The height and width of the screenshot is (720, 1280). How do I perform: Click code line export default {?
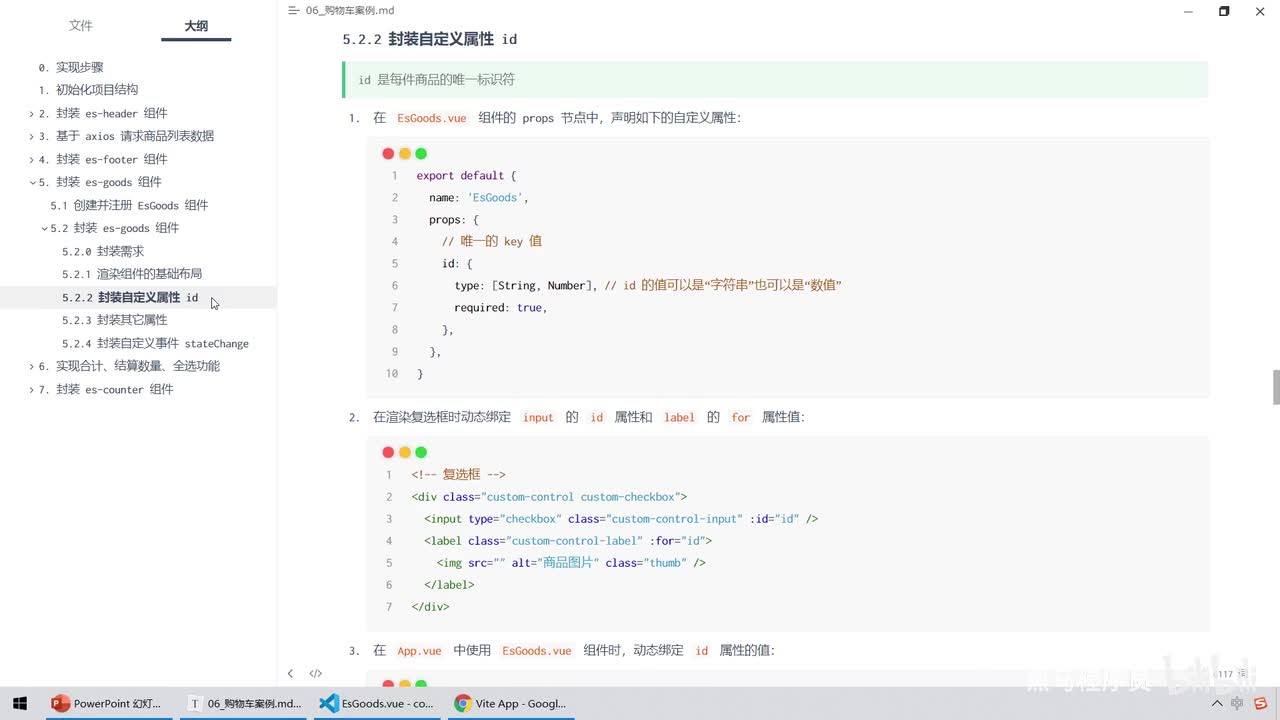click(466, 176)
